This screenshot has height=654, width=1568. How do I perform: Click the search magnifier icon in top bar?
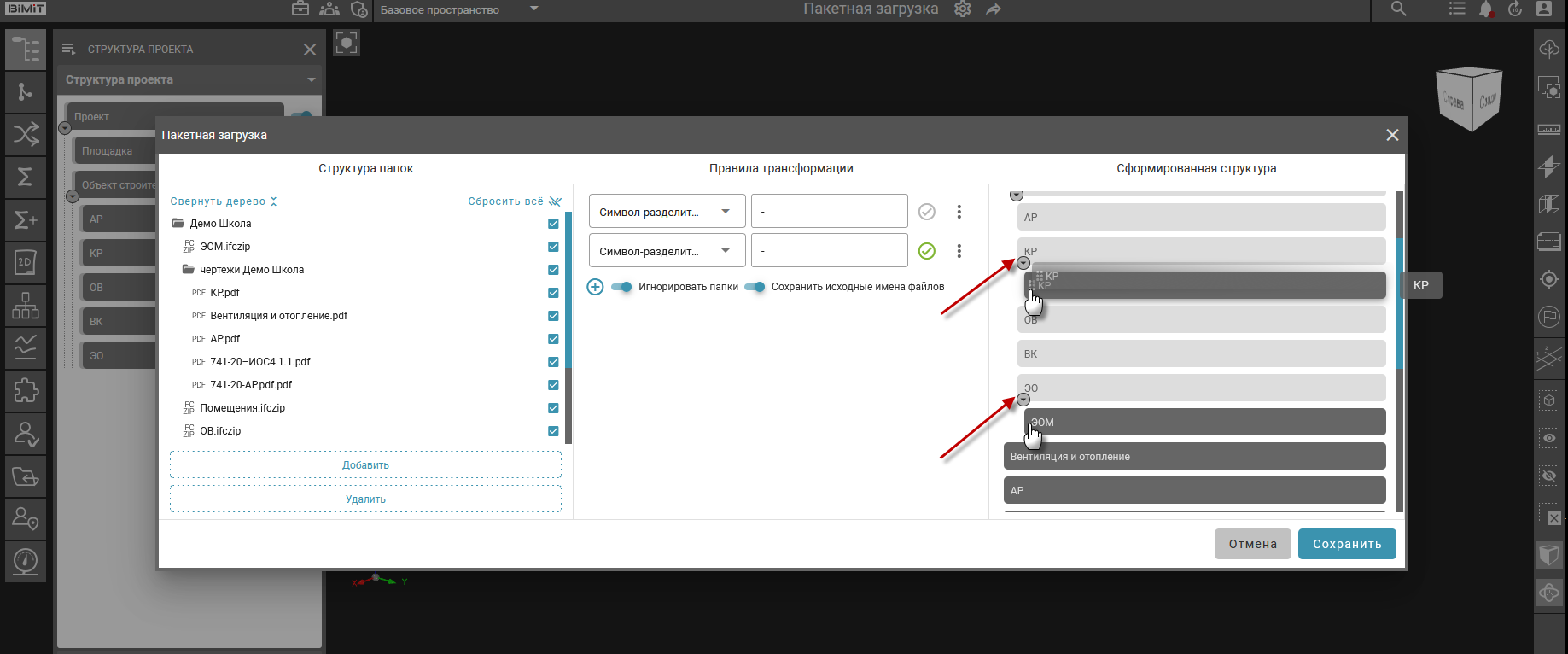tap(1398, 9)
